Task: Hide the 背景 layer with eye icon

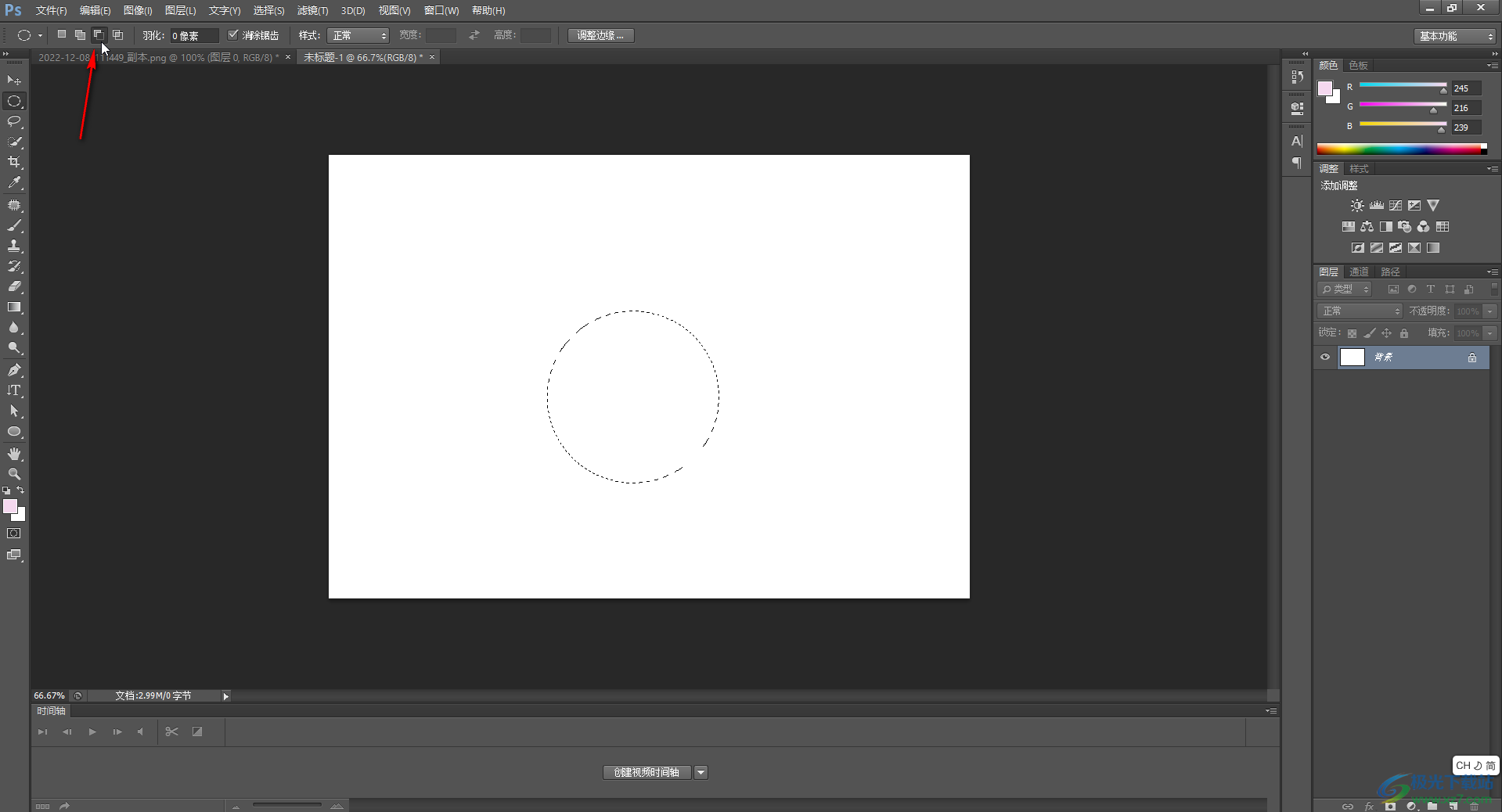Action: 1325,357
